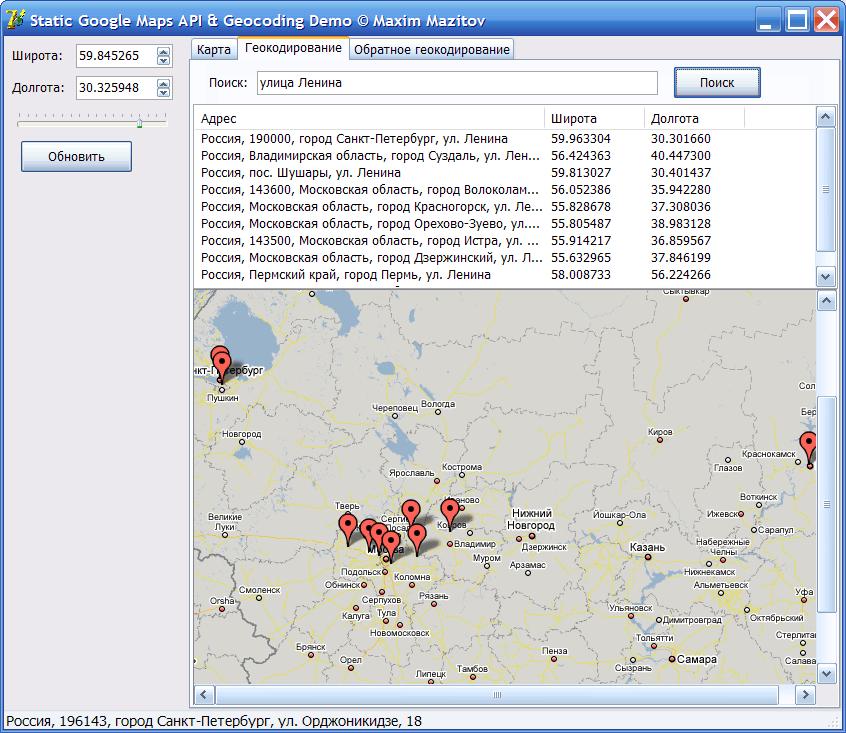The image size is (846, 733).
Task: Click map horizontal scroll left arrow
Action: click(204, 695)
